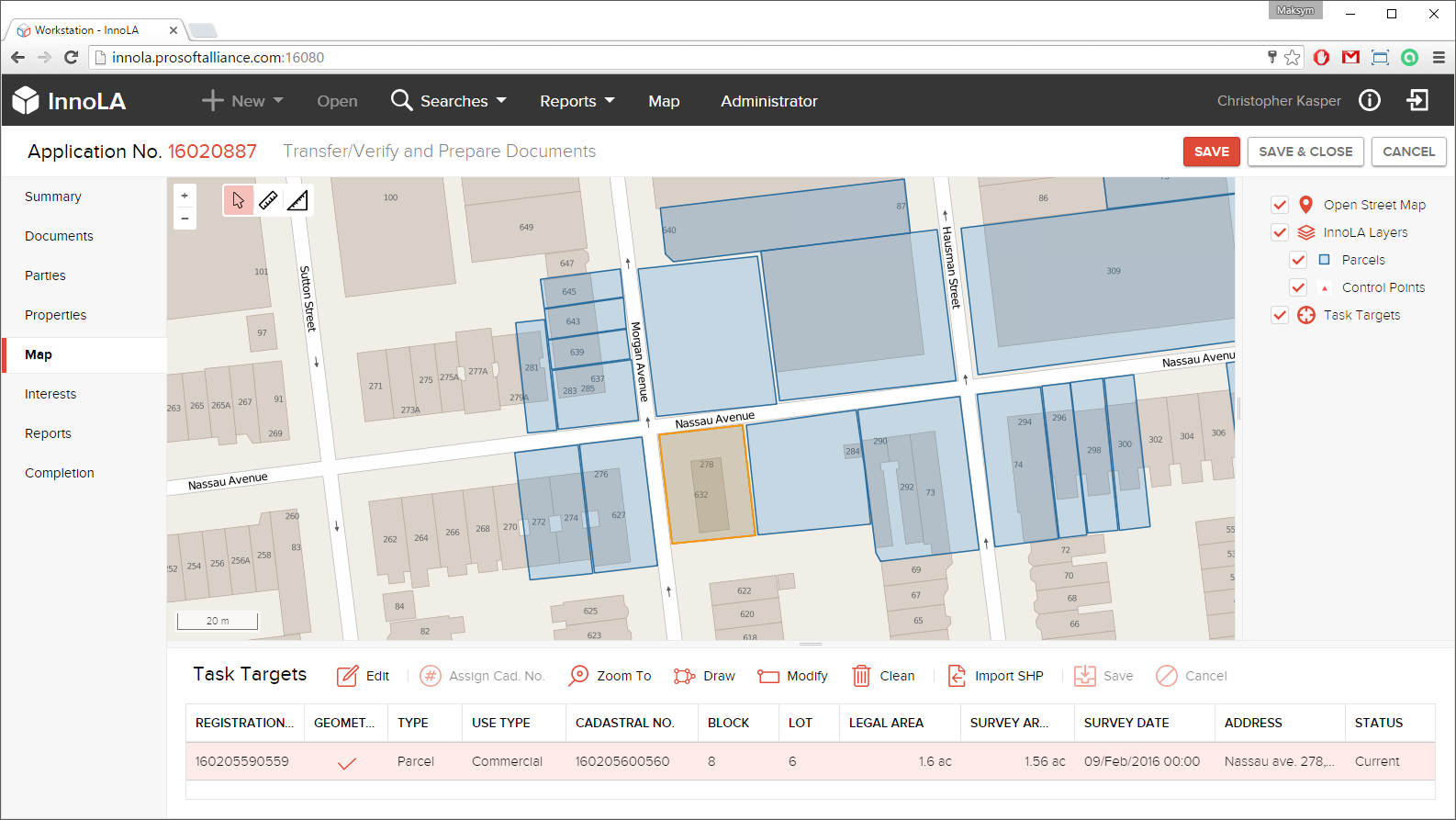Bookmark page with star icon
The image size is (1456, 820).
[x=1293, y=57]
